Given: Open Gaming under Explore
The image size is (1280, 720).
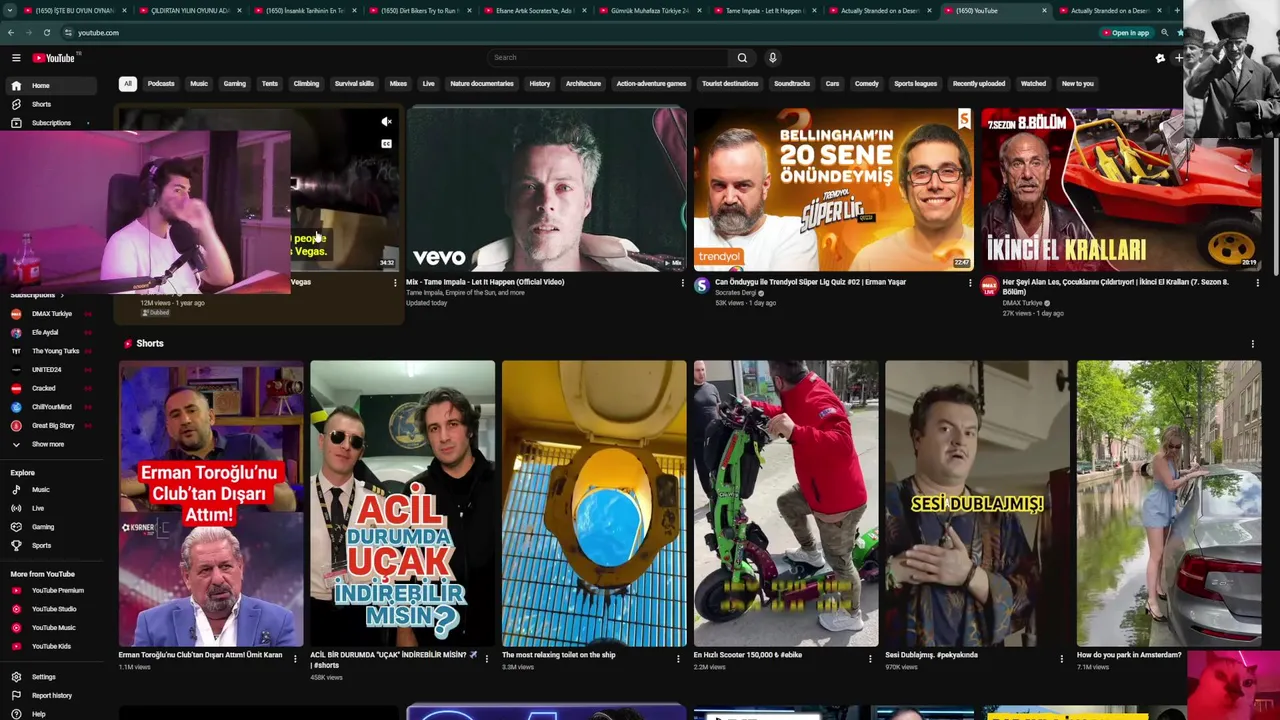Looking at the screenshot, I should 43,527.
